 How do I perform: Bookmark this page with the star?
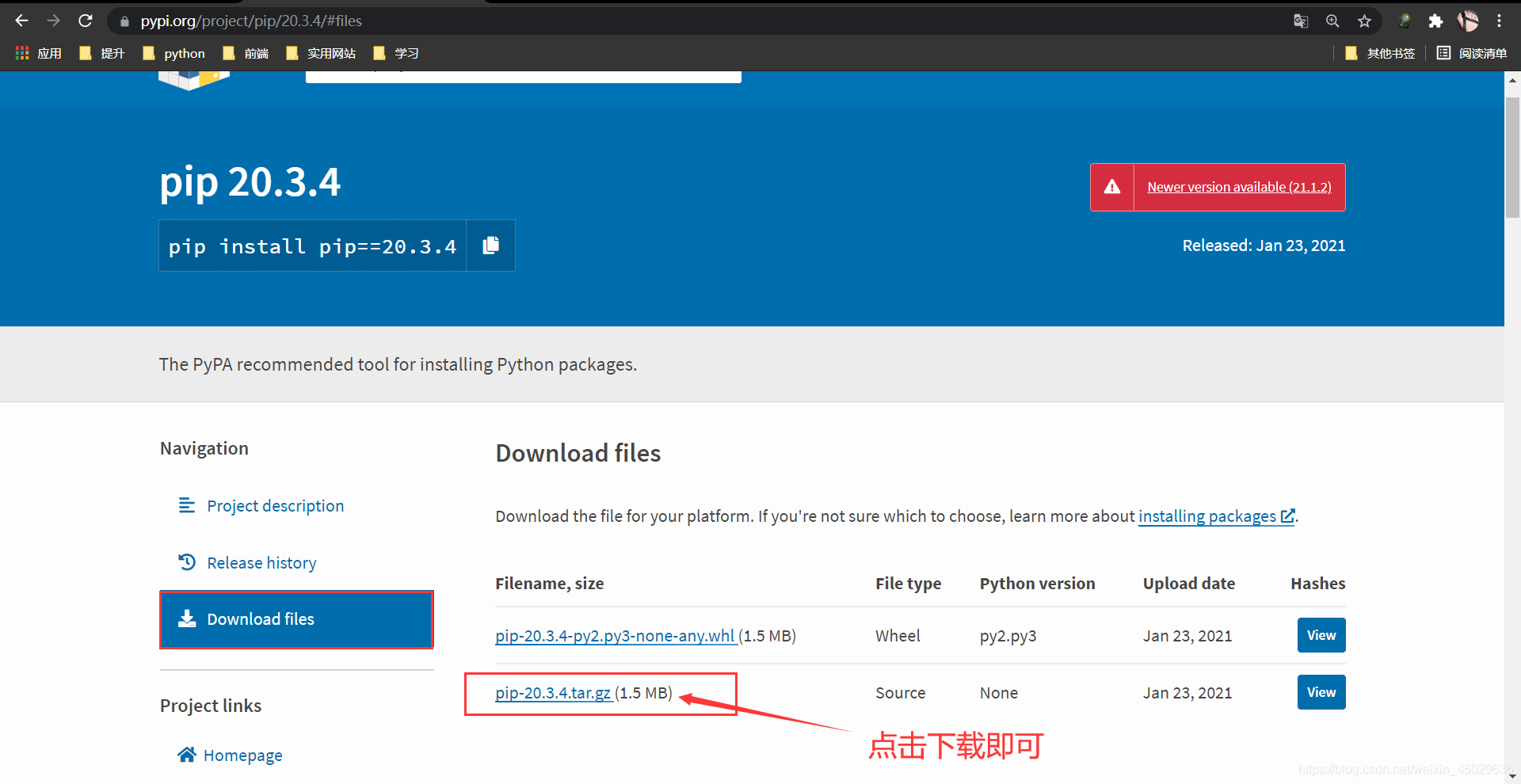tap(1364, 21)
